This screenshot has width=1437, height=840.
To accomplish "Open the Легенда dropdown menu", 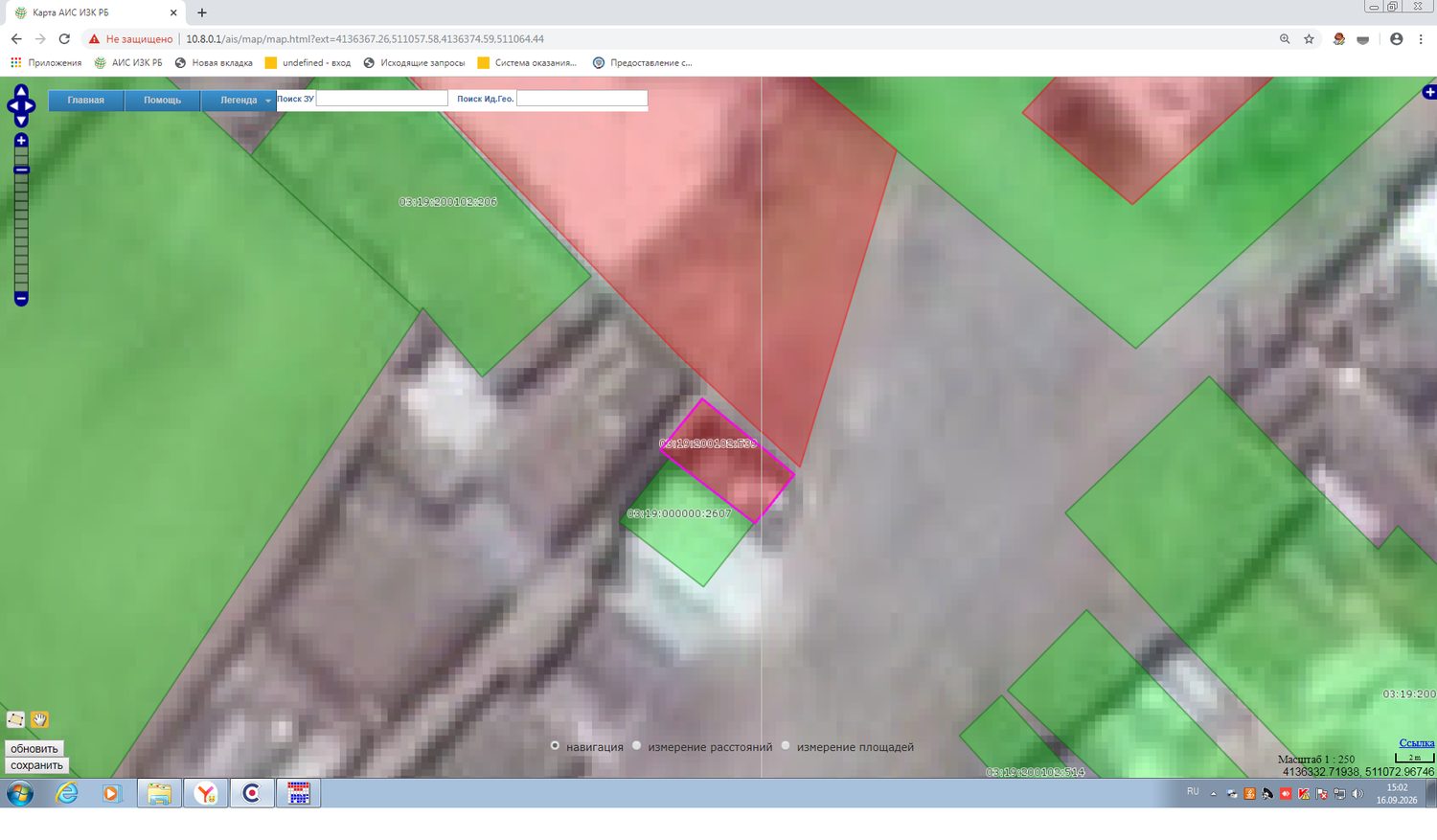I will coord(239,100).
